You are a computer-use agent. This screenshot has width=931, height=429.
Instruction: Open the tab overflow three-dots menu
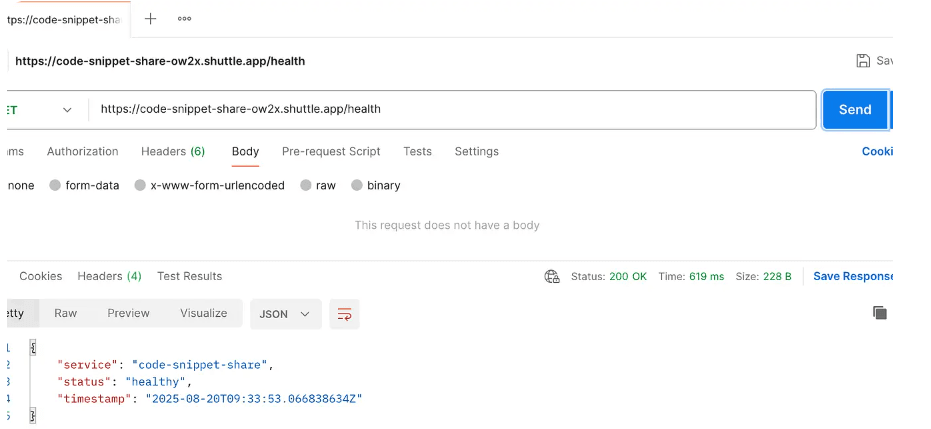pos(184,18)
